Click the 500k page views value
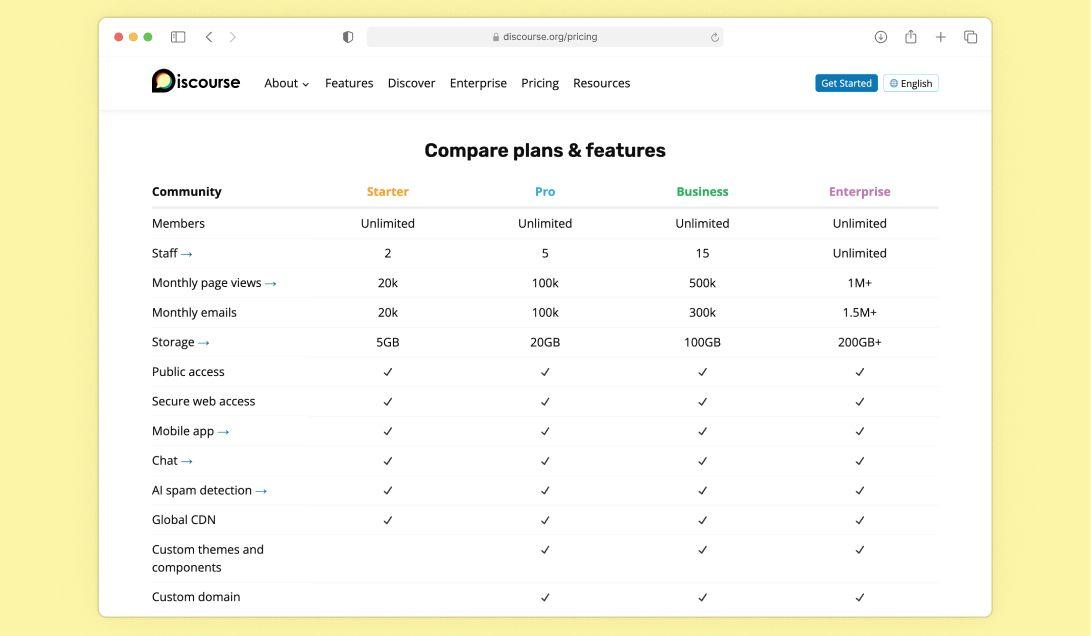This screenshot has height=636, width=1091. [702, 283]
